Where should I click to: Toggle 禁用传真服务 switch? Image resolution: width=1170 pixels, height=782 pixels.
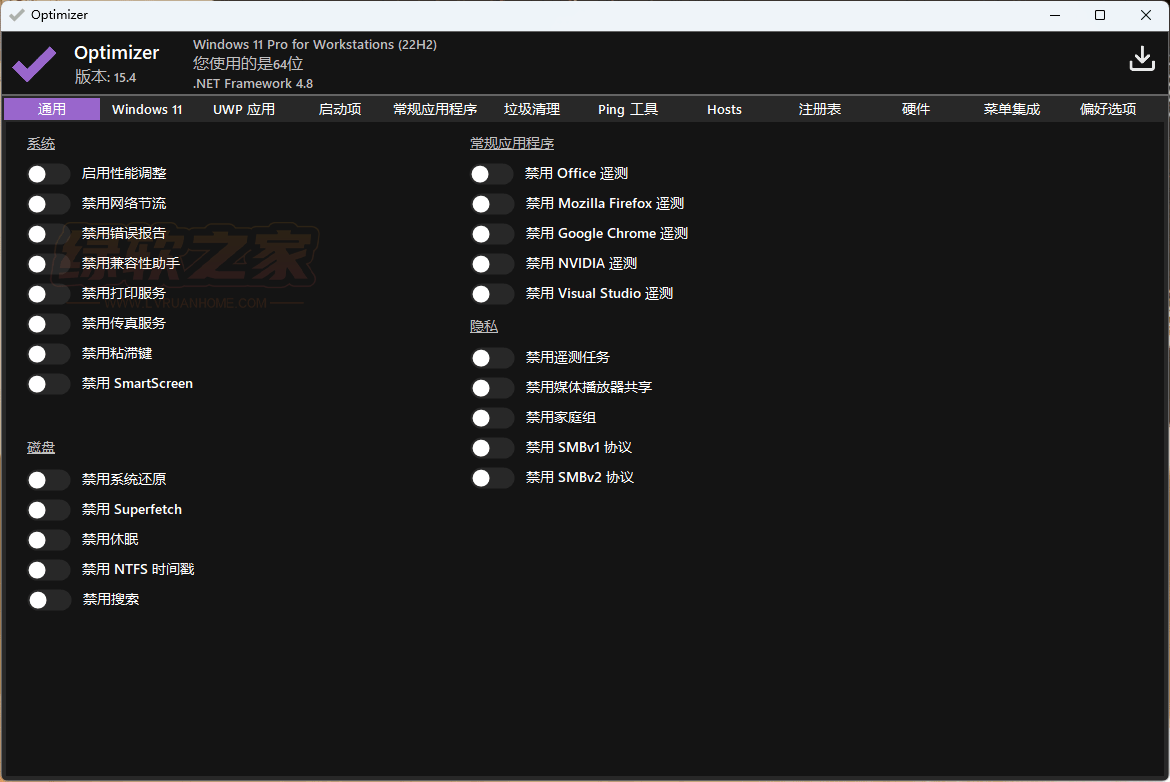pos(49,324)
